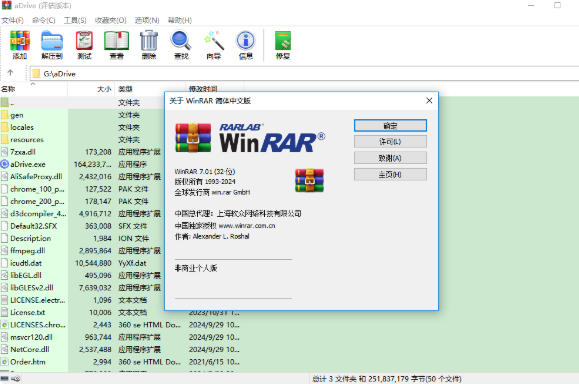
Task: Go up one folder using the up arrow
Action: click(x=10, y=73)
